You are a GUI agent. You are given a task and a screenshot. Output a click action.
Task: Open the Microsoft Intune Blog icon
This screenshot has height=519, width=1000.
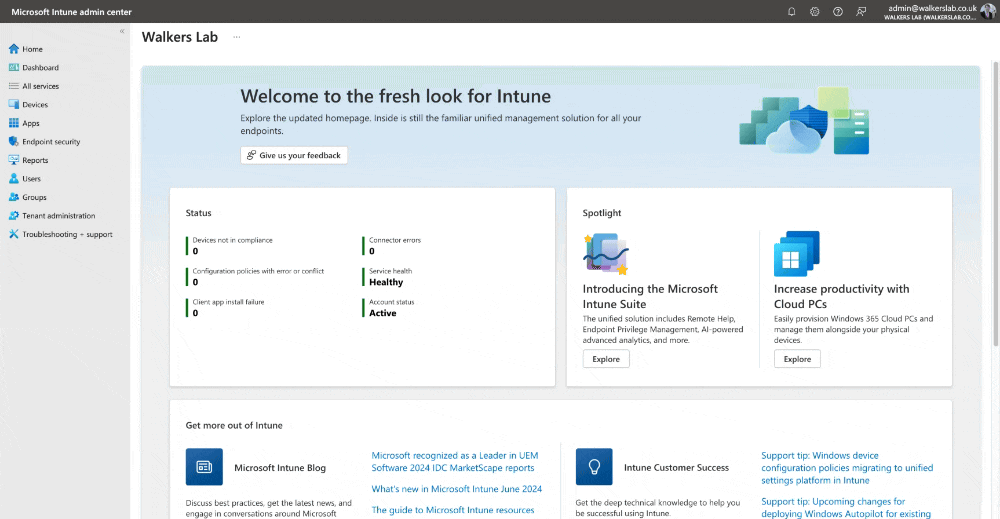click(x=204, y=467)
